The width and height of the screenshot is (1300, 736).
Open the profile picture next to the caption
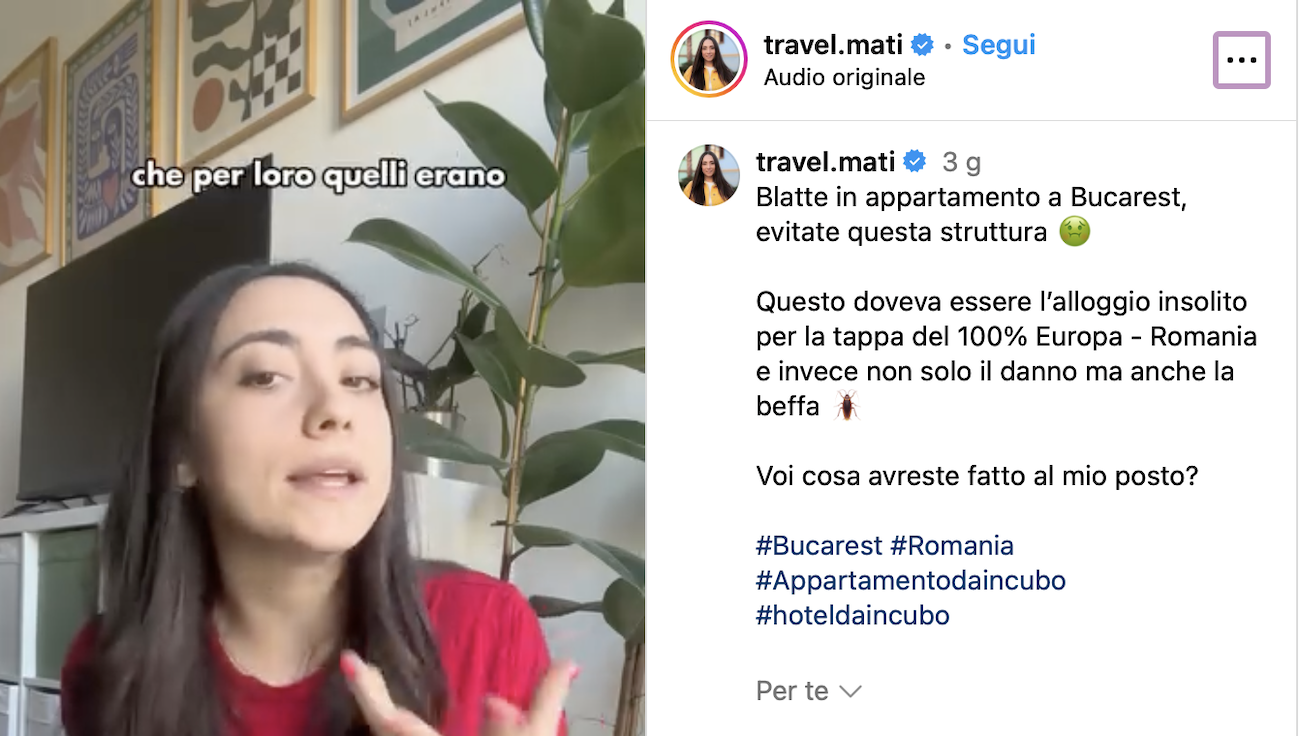click(709, 175)
